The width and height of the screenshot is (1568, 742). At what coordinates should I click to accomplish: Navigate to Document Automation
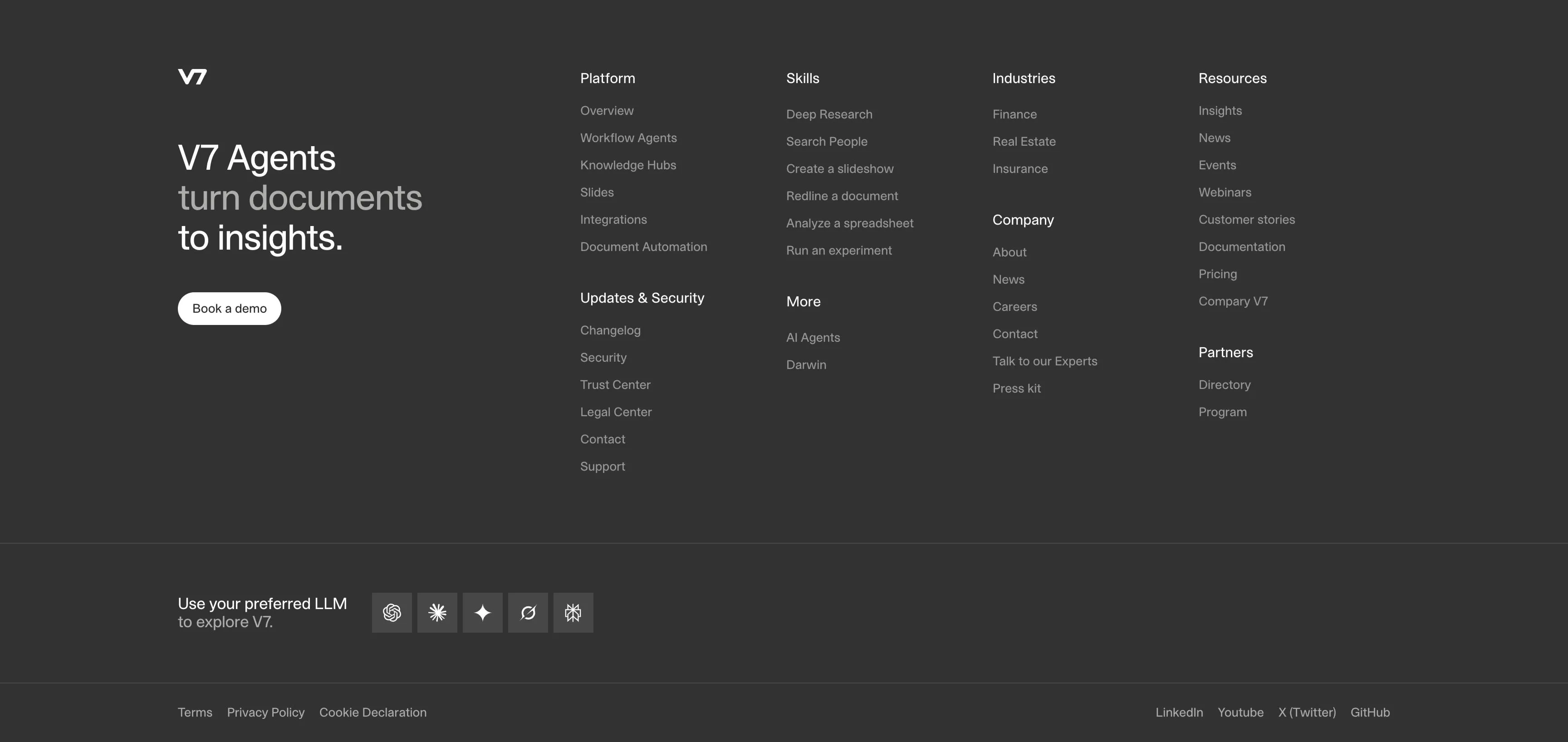click(643, 246)
